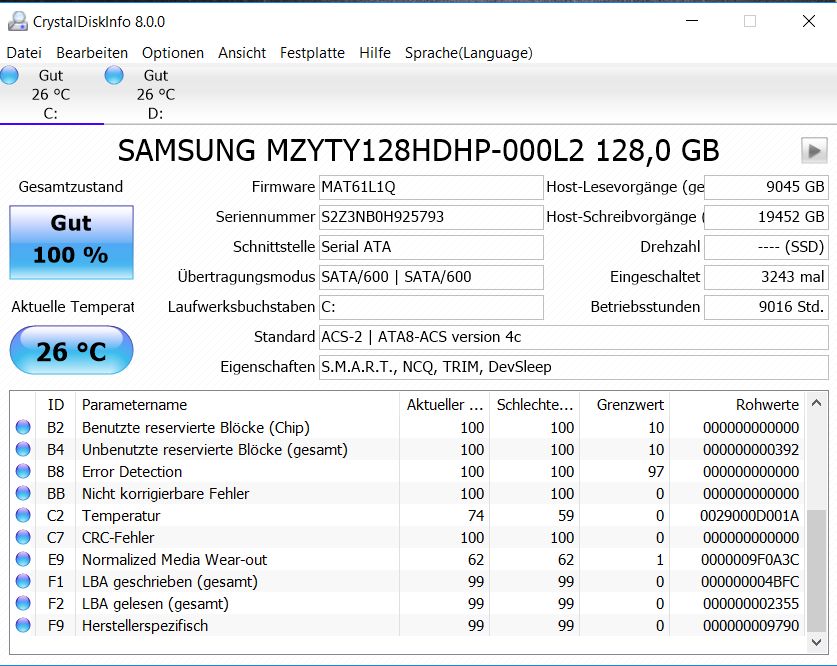Open the Hilfe menu
Viewport: 837px width, 666px height.
click(375, 53)
